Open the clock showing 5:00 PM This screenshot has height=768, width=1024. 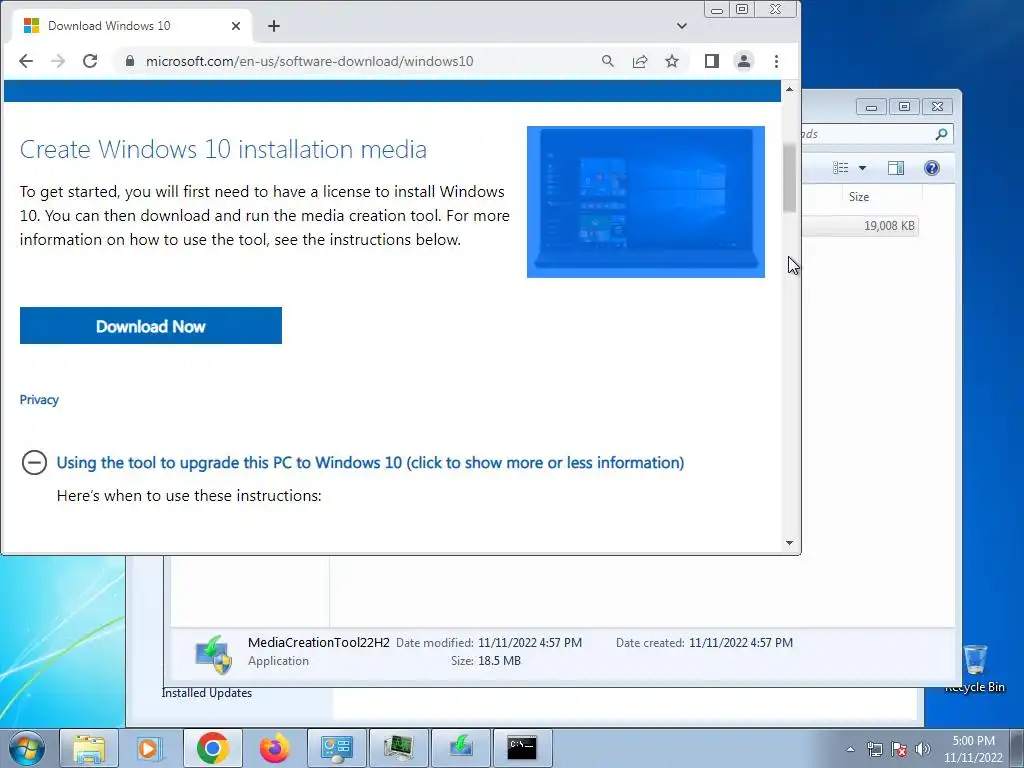[x=973, y=749]
